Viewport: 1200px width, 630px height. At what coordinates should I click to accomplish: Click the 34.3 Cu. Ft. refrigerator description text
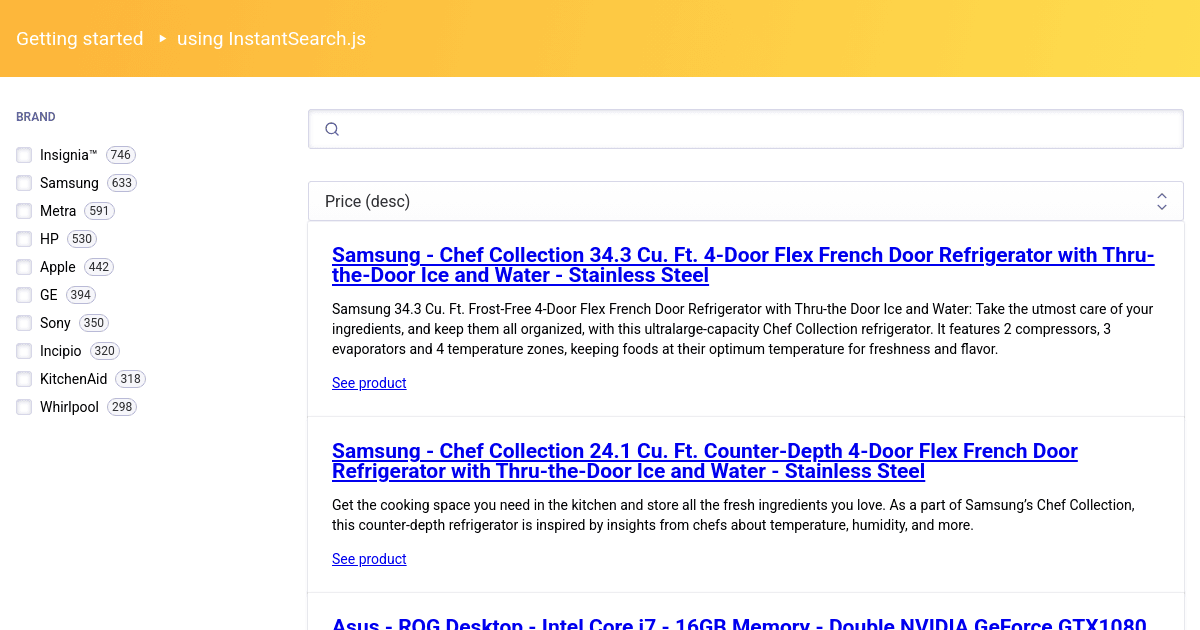pos(743,329)
